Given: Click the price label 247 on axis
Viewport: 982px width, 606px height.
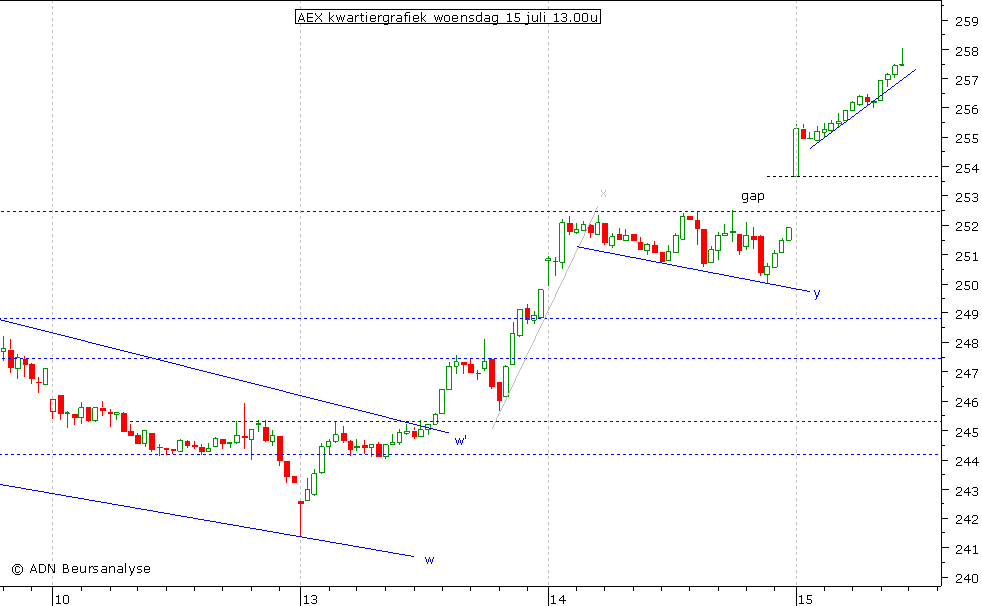Looking at the screenshot, I should 966,373.
